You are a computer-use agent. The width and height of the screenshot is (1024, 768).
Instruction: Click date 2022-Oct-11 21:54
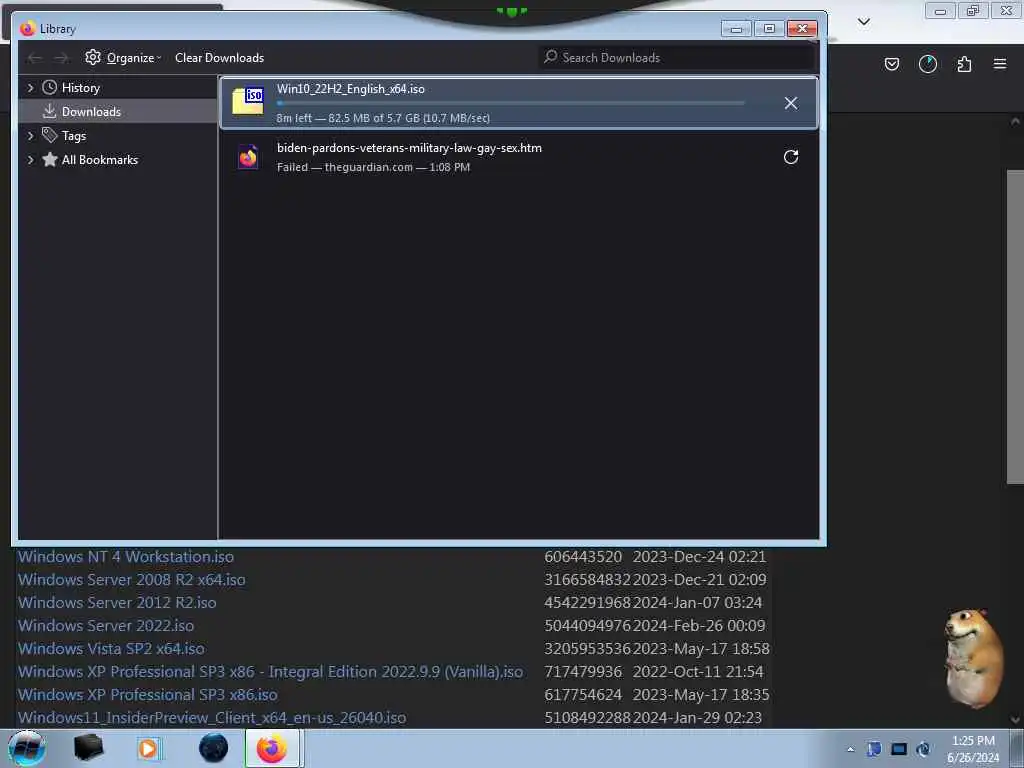pyautogui.click(x=698, y=671)
